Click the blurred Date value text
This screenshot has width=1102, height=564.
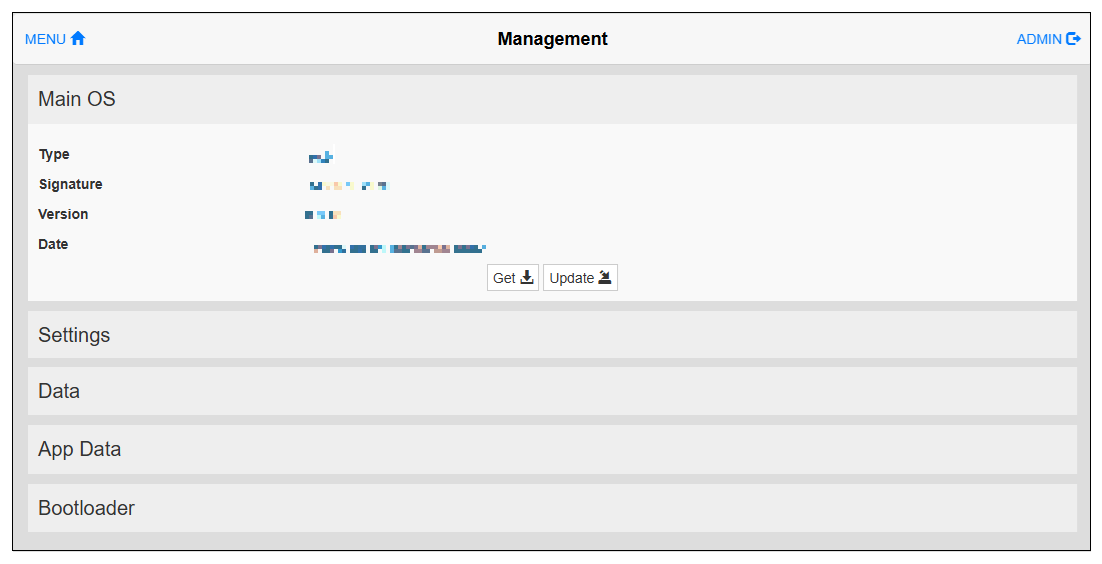[x=398, y=248]
